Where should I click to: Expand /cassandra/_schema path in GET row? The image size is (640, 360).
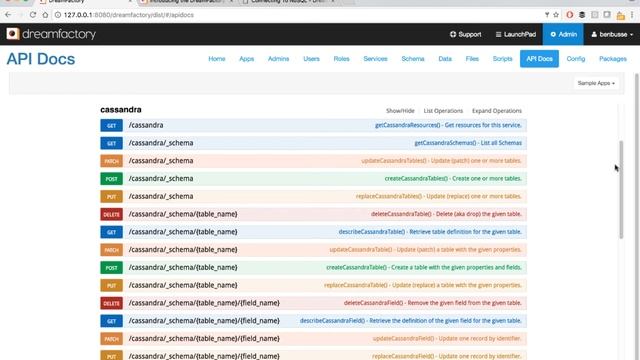click(x=161, y=143)
